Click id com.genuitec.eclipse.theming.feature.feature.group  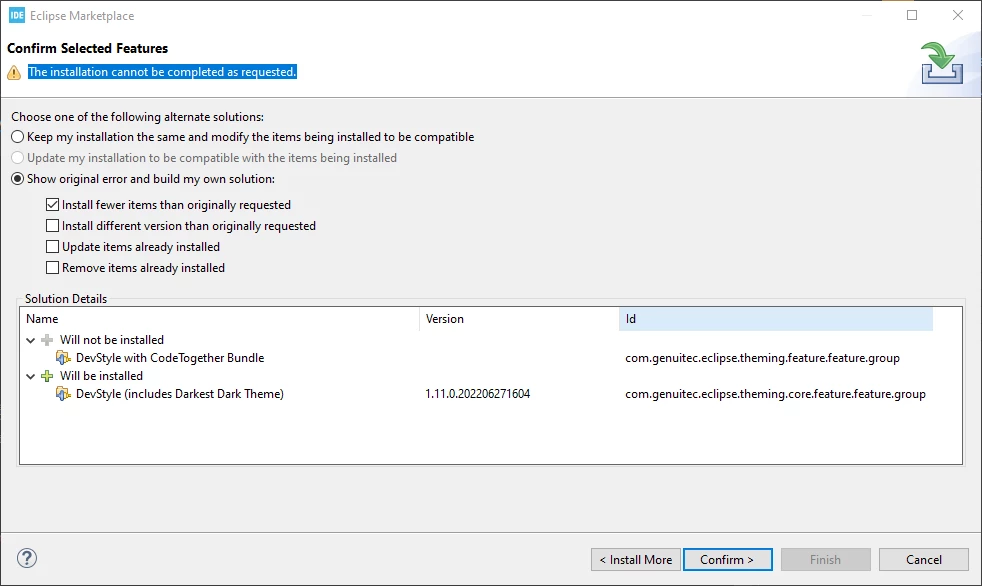[762, 358]
